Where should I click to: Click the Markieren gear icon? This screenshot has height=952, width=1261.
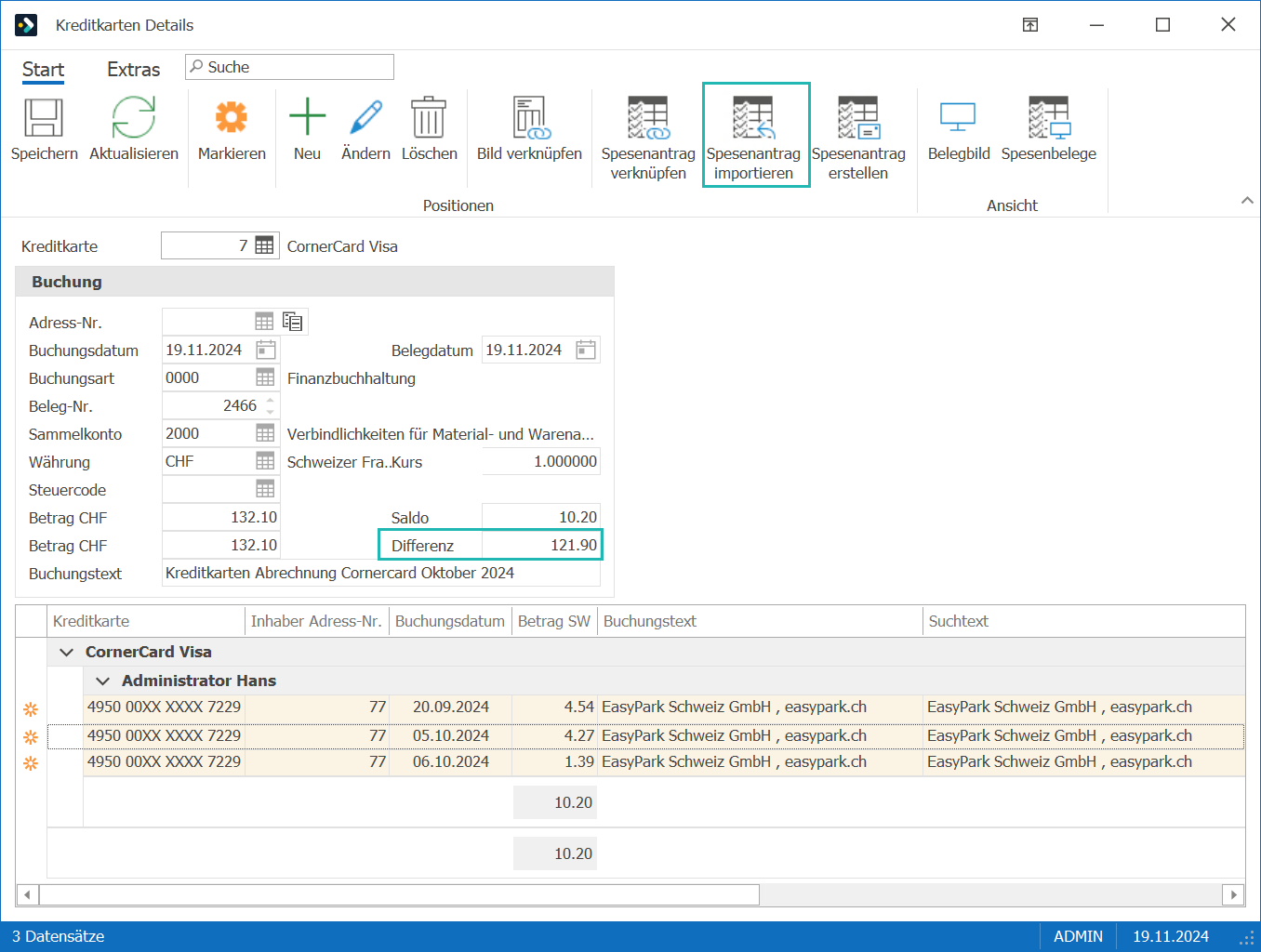[232, 118]
